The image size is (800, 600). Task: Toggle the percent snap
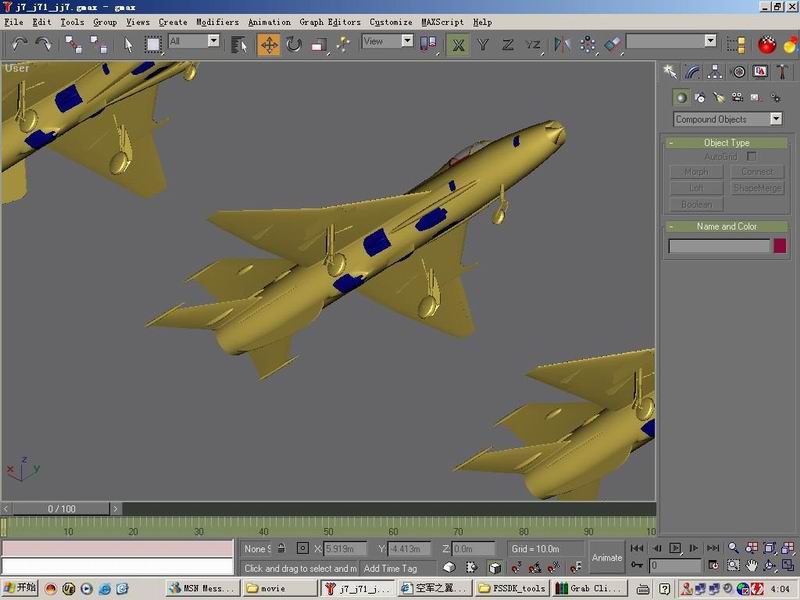(x=554, y=567)
